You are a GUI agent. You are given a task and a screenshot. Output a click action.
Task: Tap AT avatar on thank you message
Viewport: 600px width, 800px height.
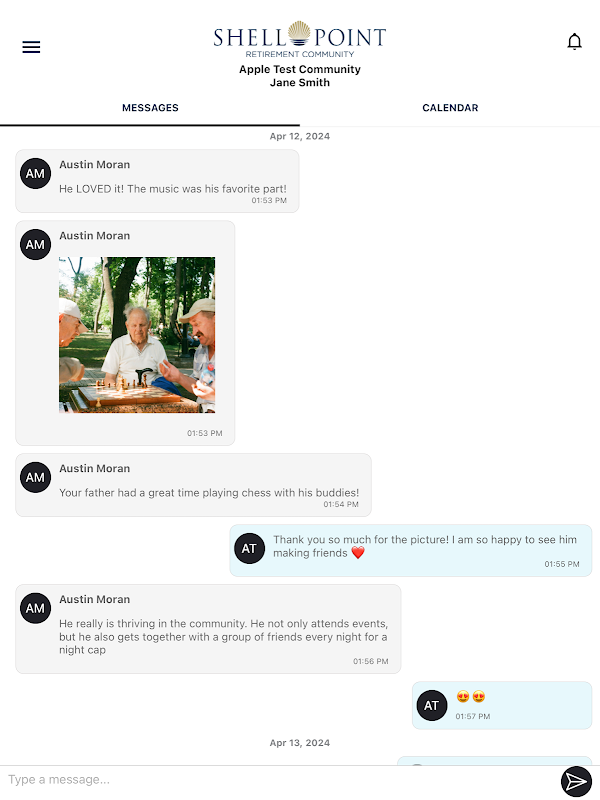249,548
